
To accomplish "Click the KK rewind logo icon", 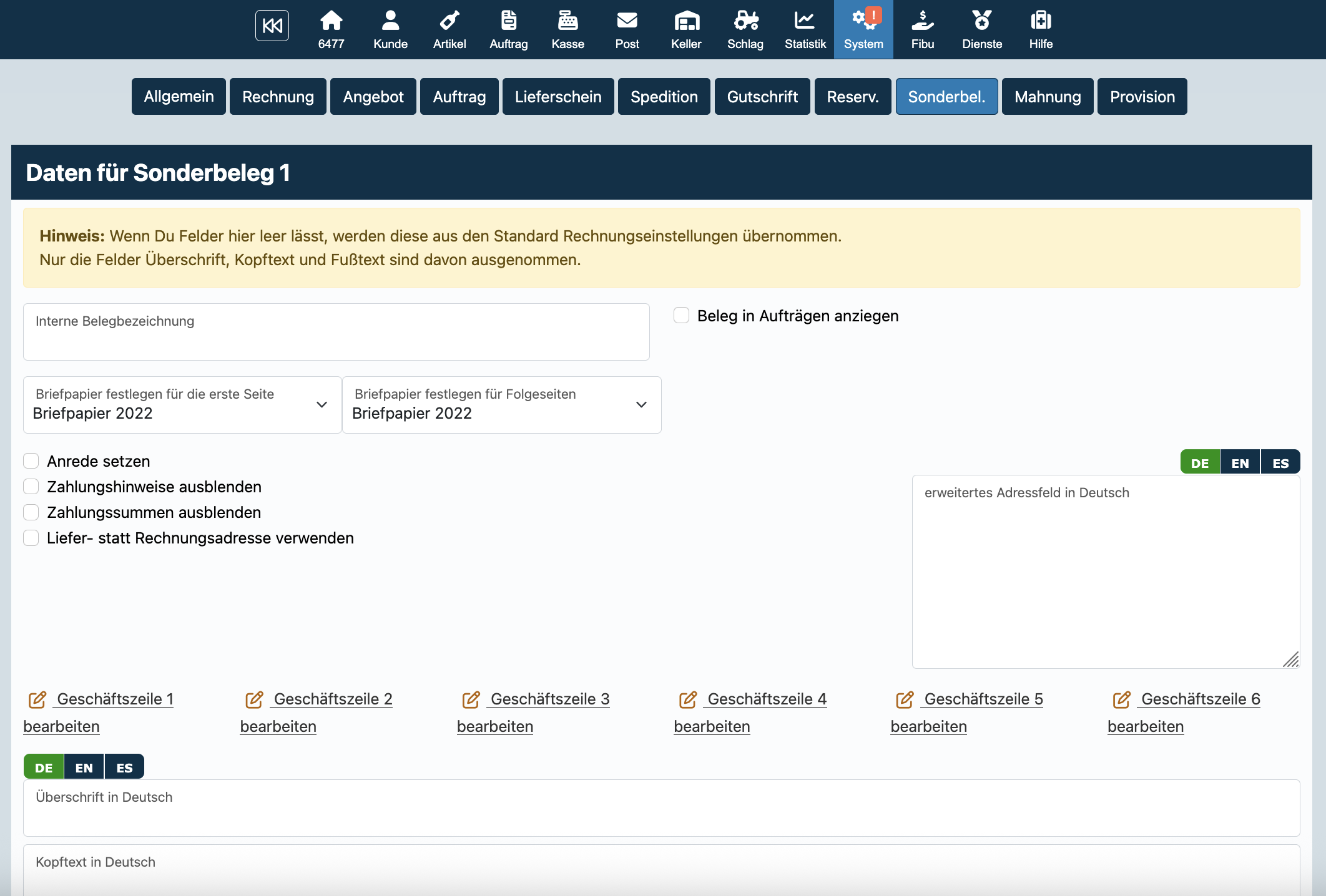I will [x=272, y=26].
